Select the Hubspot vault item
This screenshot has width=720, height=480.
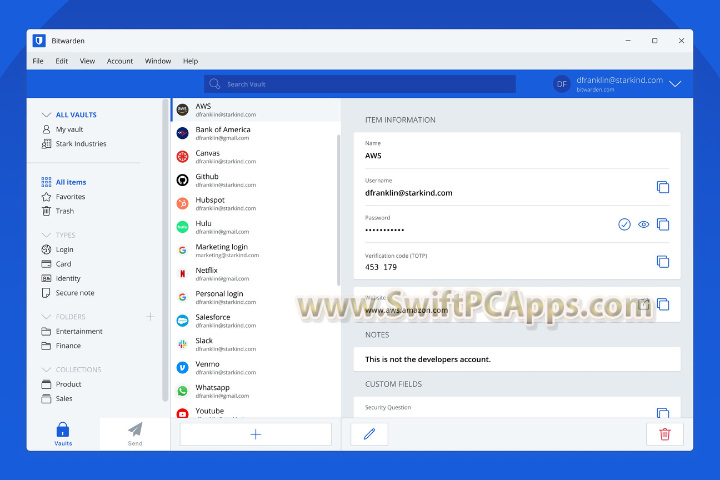pyautogui.click(x=255, y=203)
